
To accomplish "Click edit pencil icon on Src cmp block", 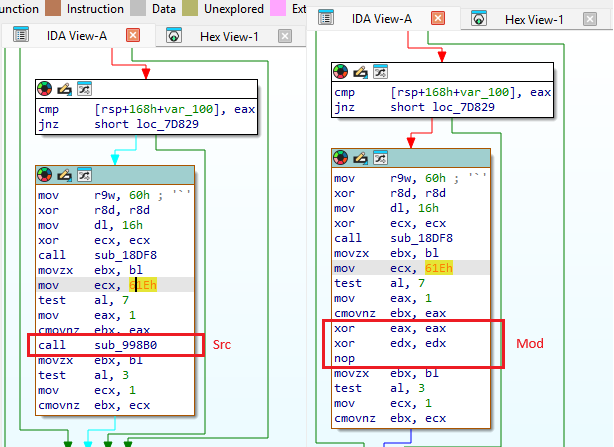I will 65,89.
